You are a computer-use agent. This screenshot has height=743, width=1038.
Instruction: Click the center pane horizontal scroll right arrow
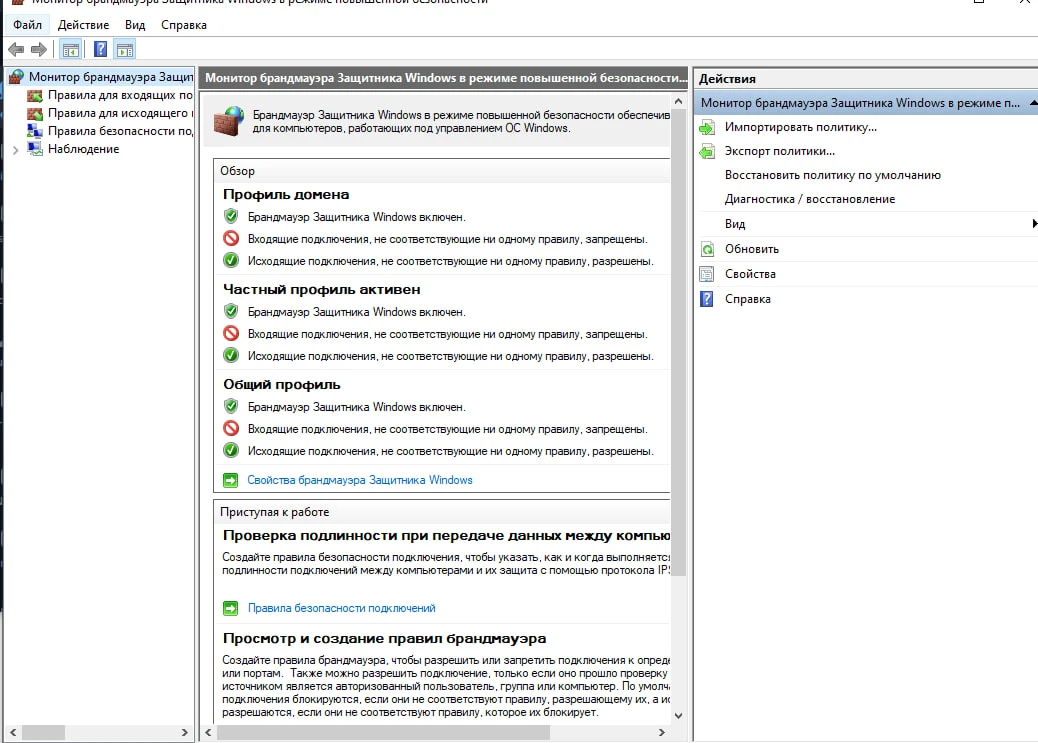[x=661, y=732]
